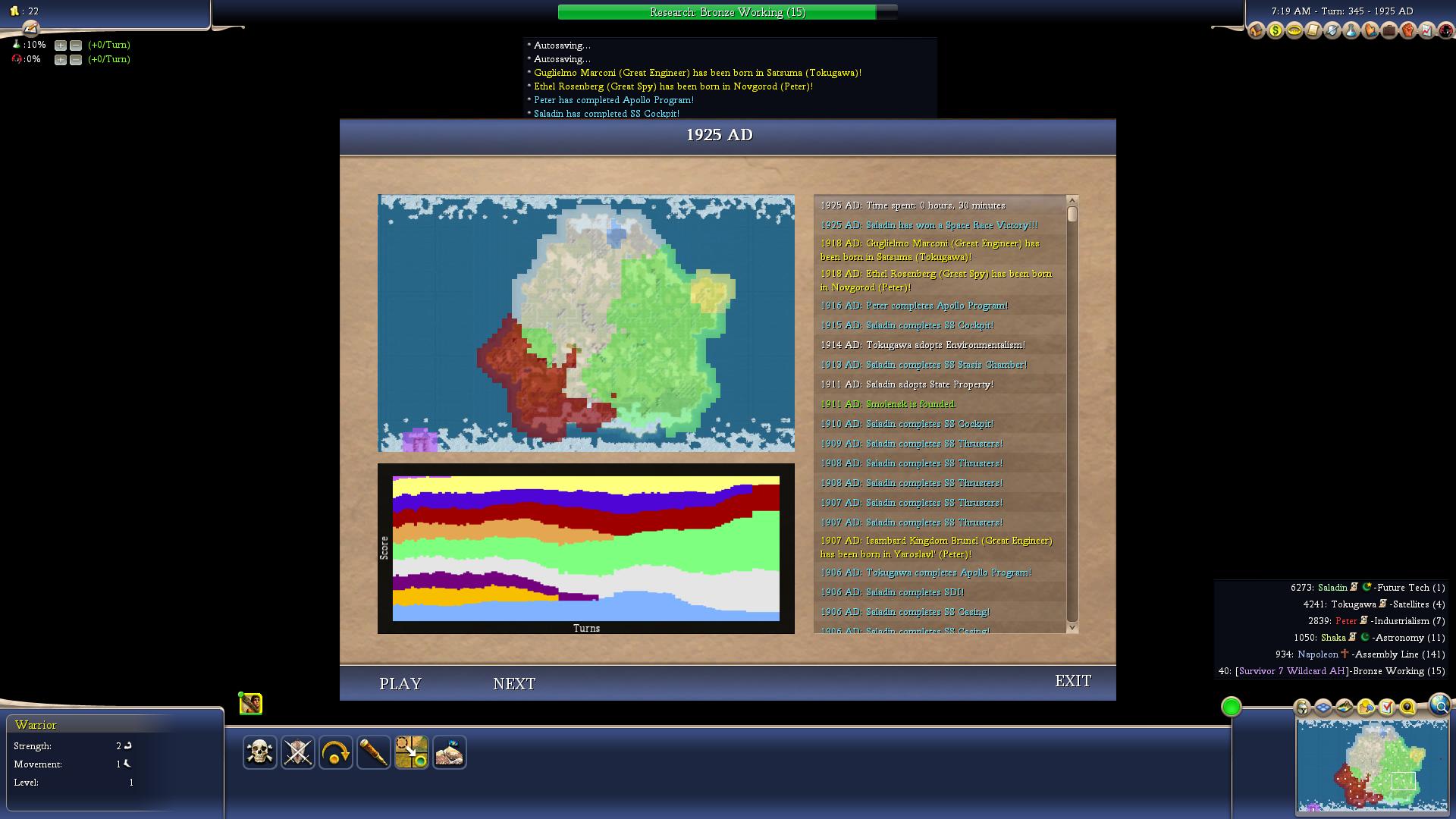Screen dimensions: 1456x819
Task: Open the Religion Advisor praying hands icon
Action: click(x=1370, y=30)
